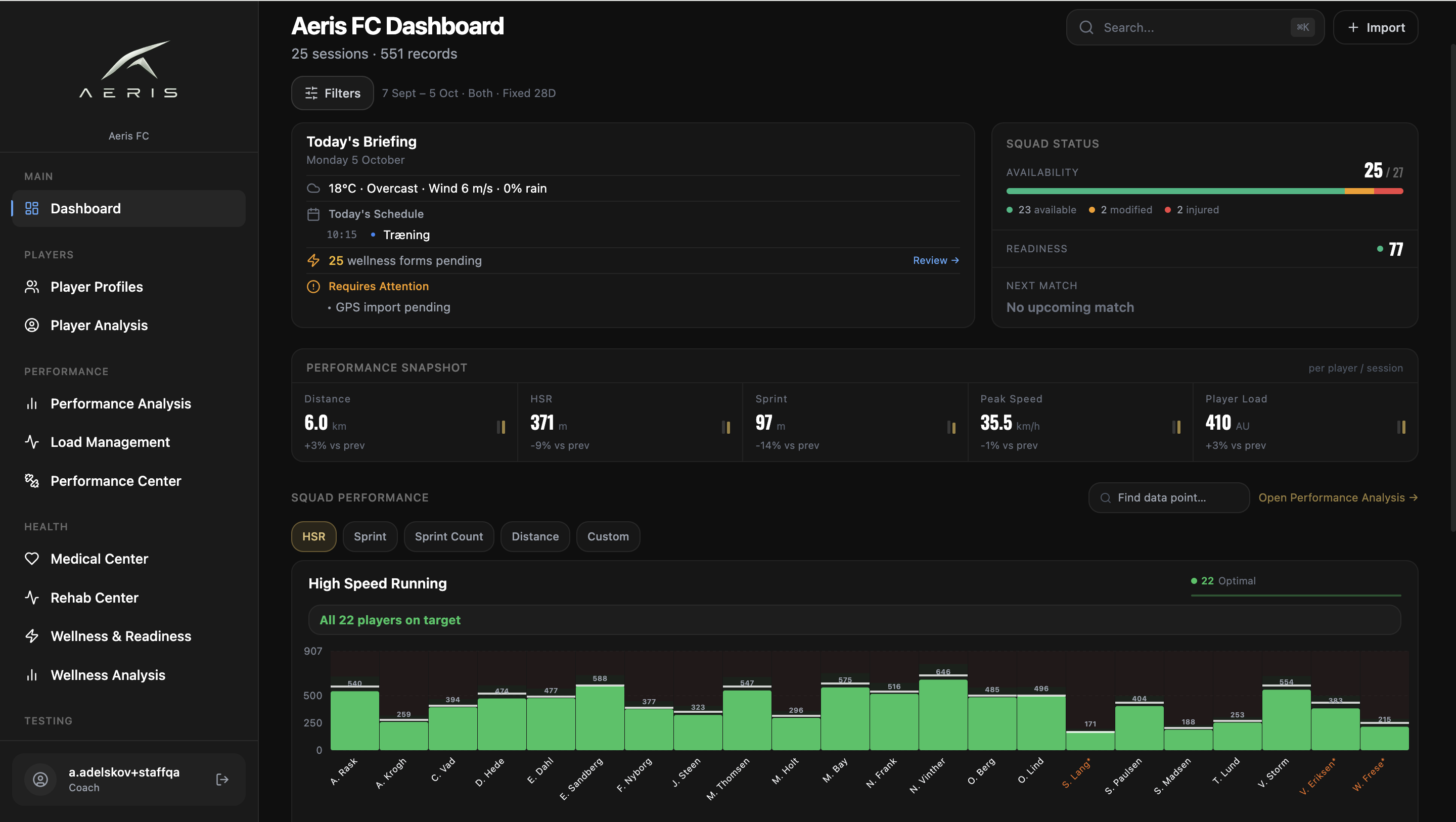This screenshot has width=1456, height=822.
Task: Open Player Profiles in the sidebar
Action: click(x=129, y=287)
